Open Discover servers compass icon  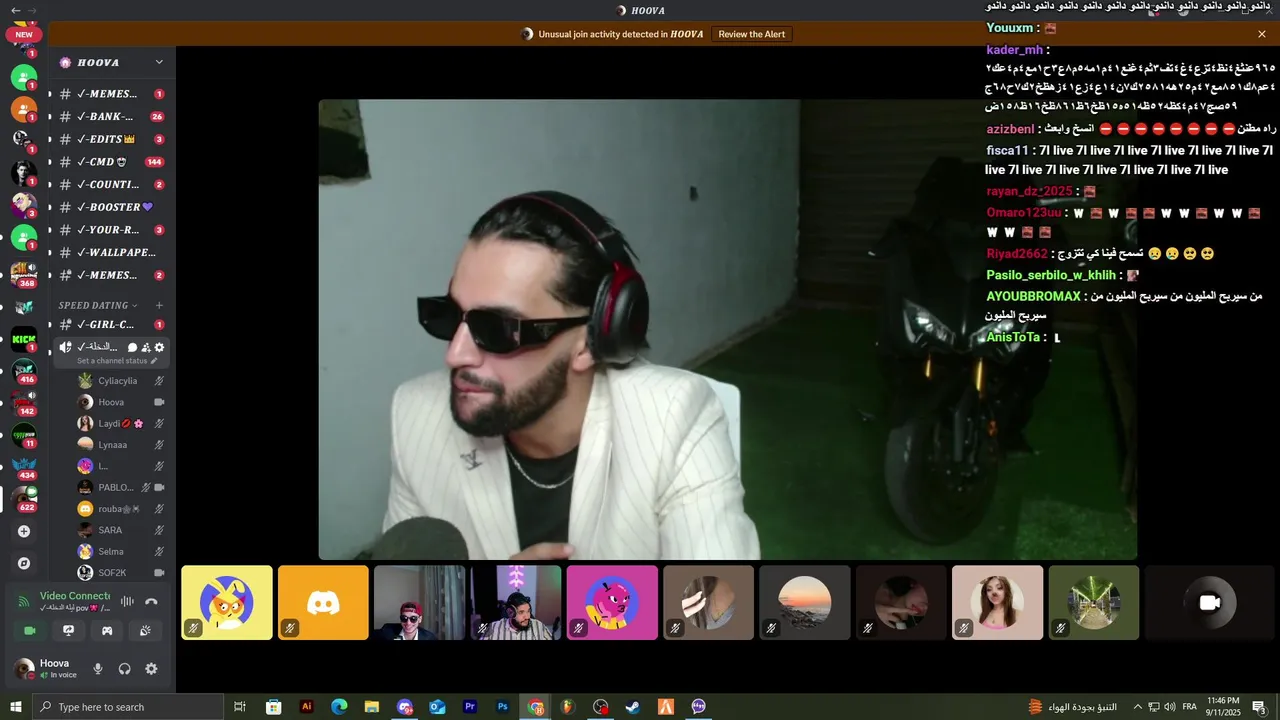(24, 563)
